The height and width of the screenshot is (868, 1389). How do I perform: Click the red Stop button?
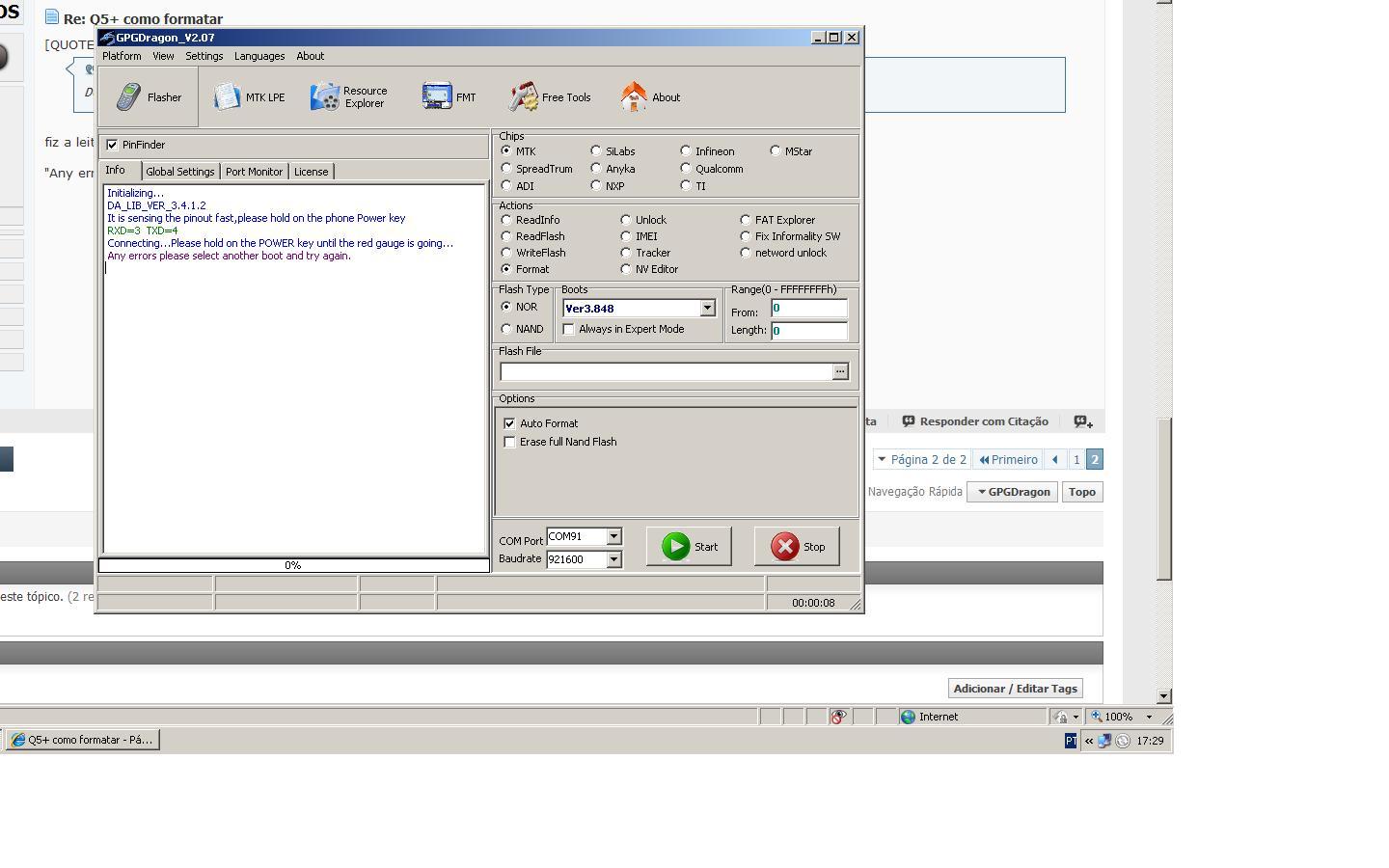click(x=797, y=546)
